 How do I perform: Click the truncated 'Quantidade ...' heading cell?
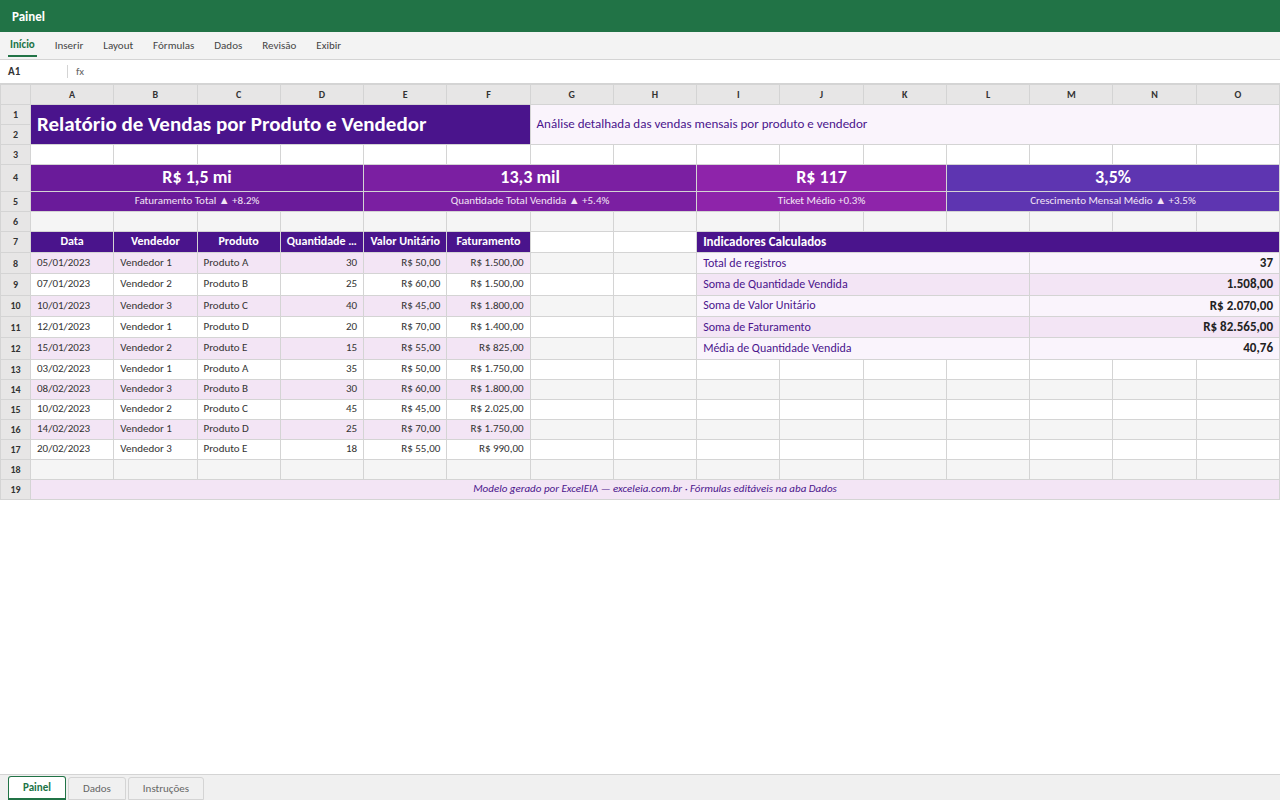[322, 241]
